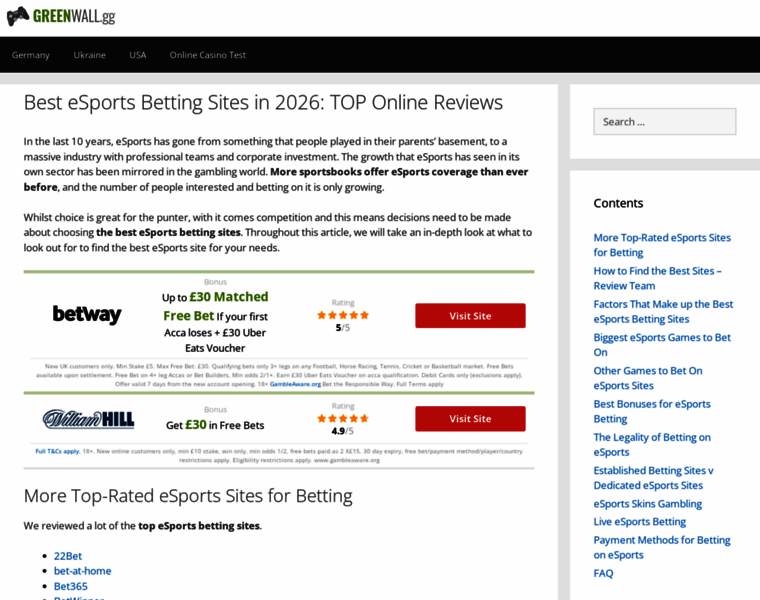Focus the Search input field
Screen dimensions: 760x600
665,121
